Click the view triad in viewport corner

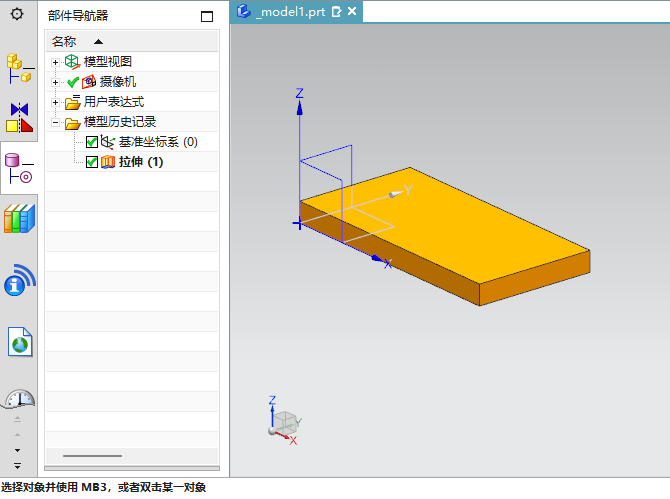(x=283, y=423)
